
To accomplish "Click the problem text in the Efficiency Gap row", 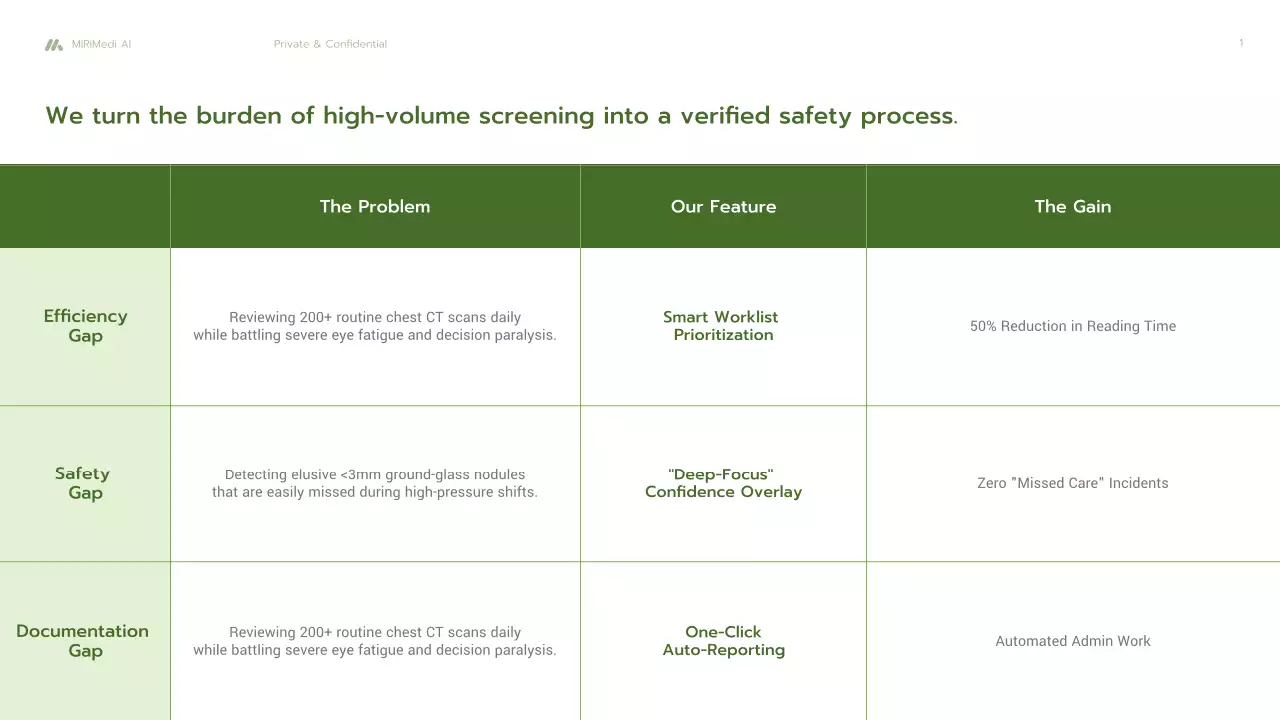I will pos(375,326).
